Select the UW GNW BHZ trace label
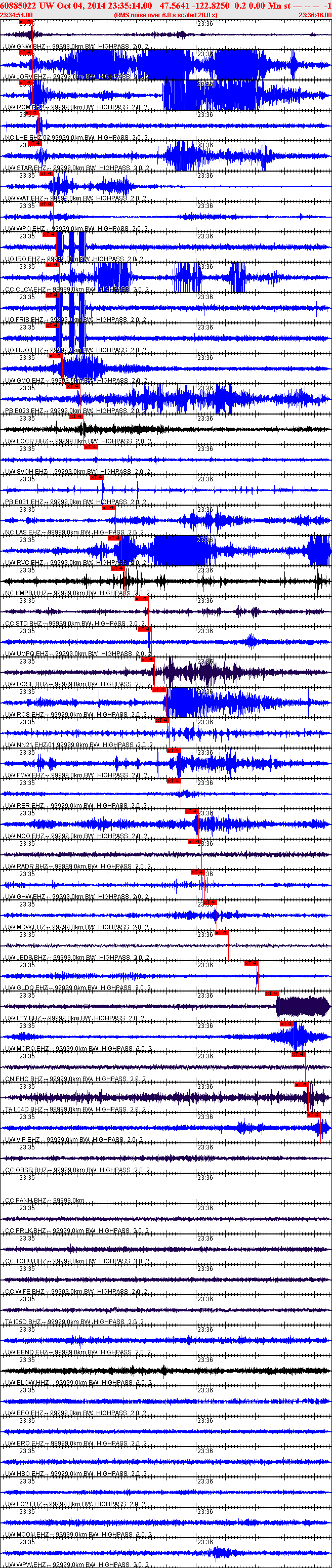 (x=76, y=46)
